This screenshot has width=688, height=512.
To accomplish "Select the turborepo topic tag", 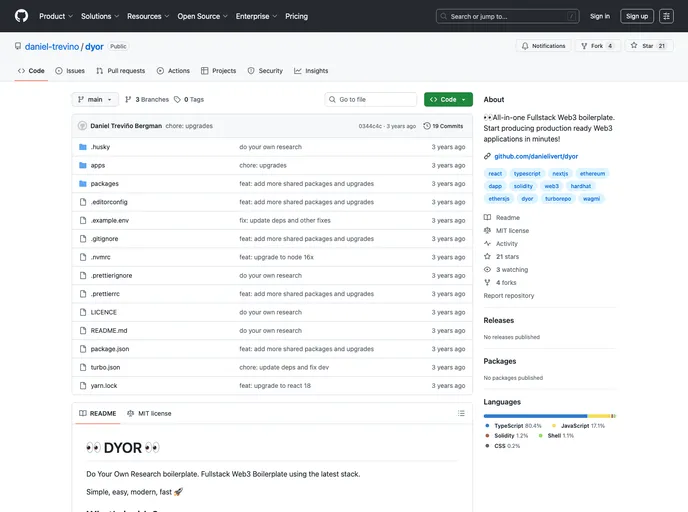I will [x=558, y=199].
